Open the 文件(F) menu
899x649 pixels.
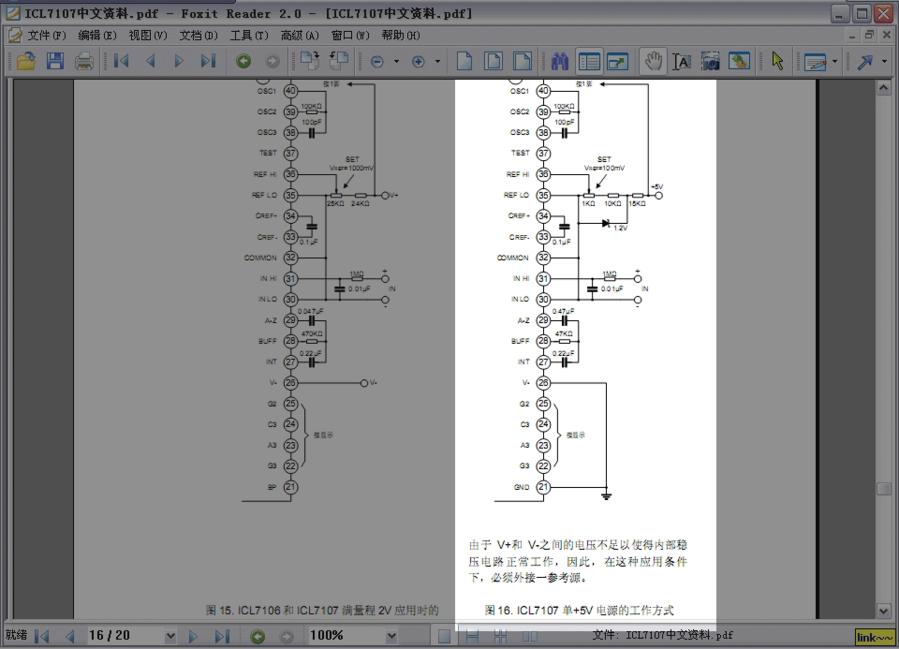pyautogui.click(x=47, y=36)
